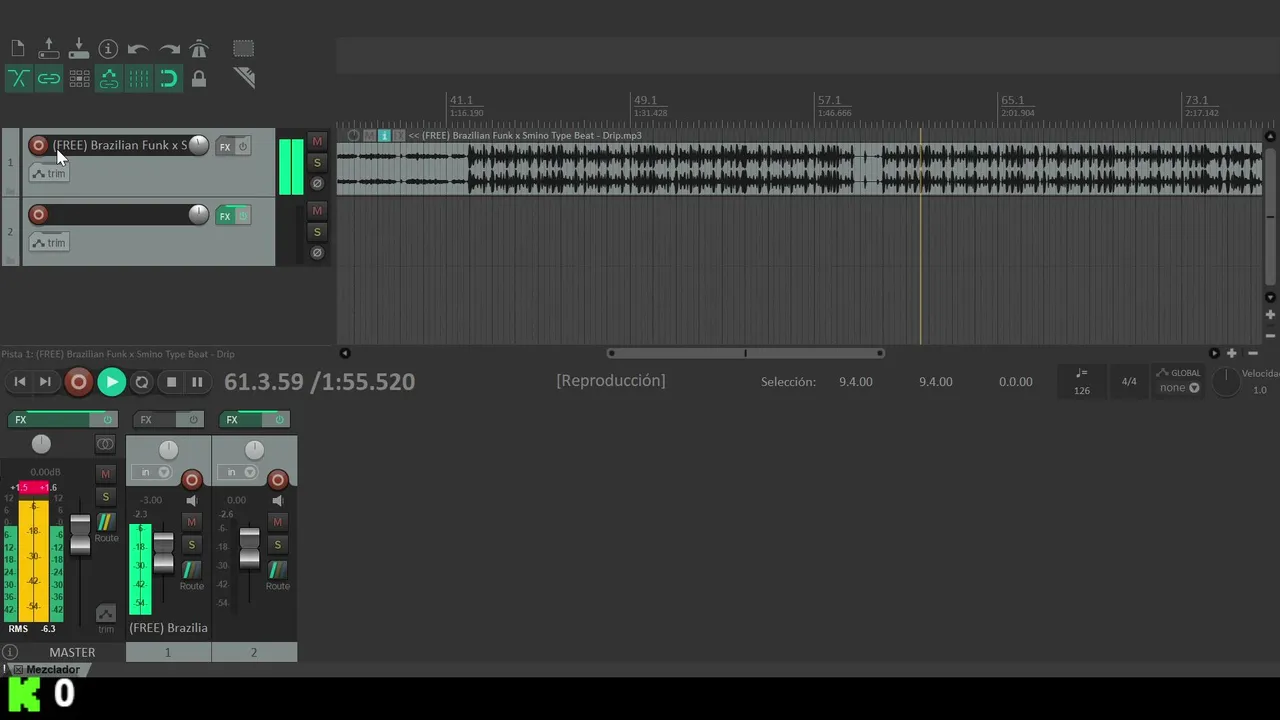The width and height of the screenshot is (1280, 720).
Task: Create a new project with the blank page icon
Action: pos(18,49)
